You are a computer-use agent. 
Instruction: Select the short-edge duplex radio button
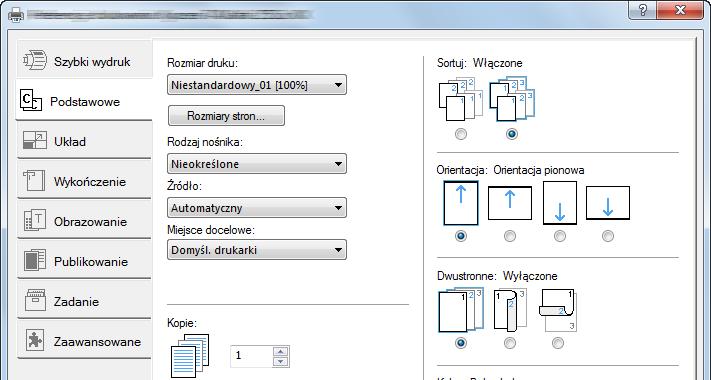(558, 343)
